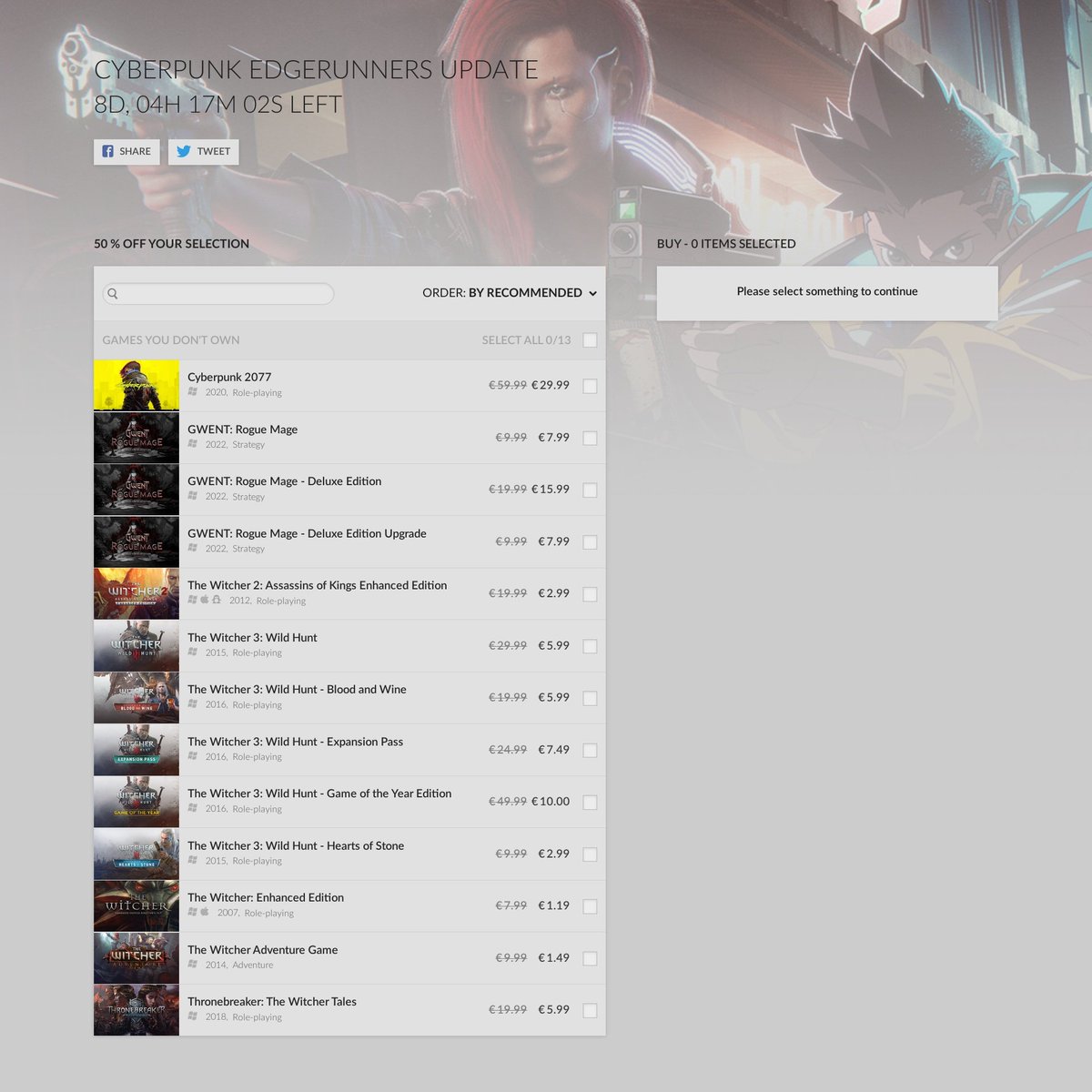1092x1092 pixels.
Task: Open the Game of the Year thumbnail
Action: pyautogui.click(x=136, y=802)
